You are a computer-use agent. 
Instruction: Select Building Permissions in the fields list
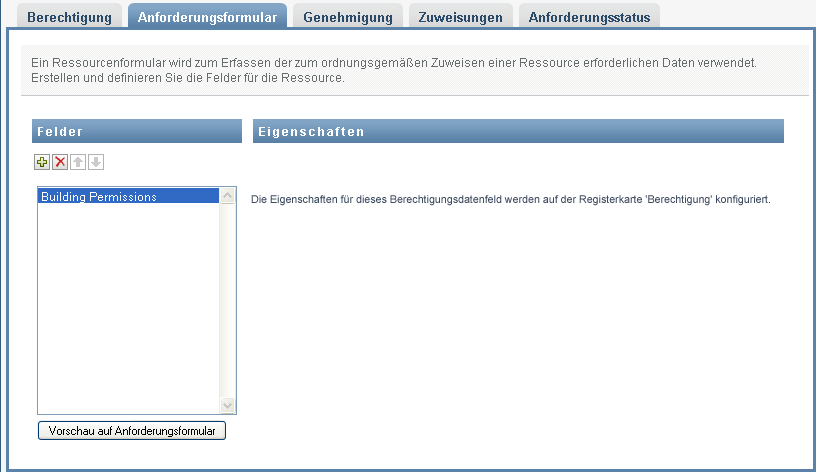coord(129,196)
